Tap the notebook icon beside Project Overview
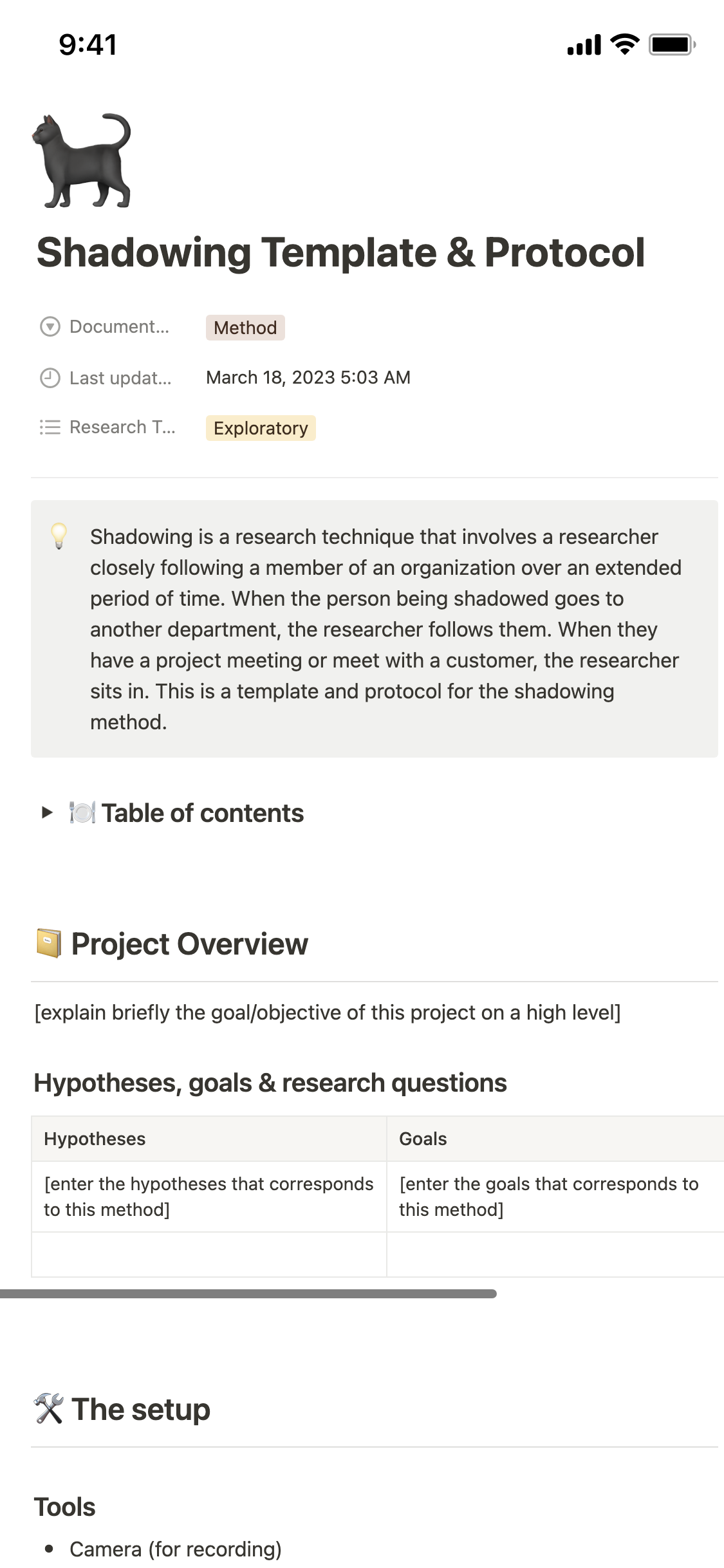This screenshot has height=1568, width=724. pyautogui.click(x=49, y=944)
